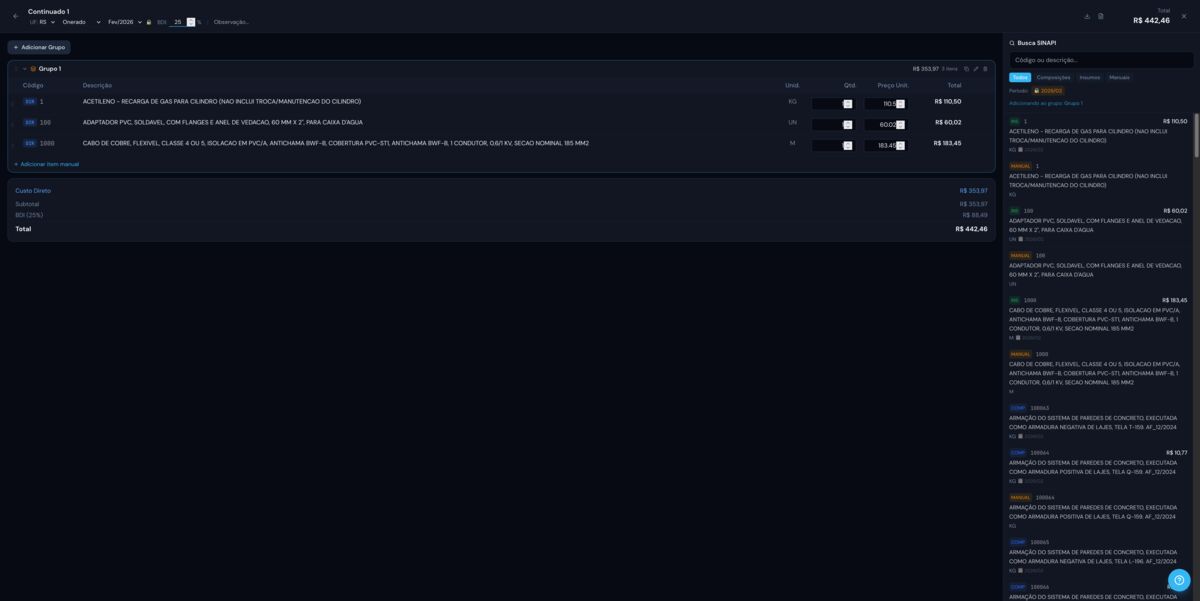Click the Adicionar item manual link

click(47, 164)
